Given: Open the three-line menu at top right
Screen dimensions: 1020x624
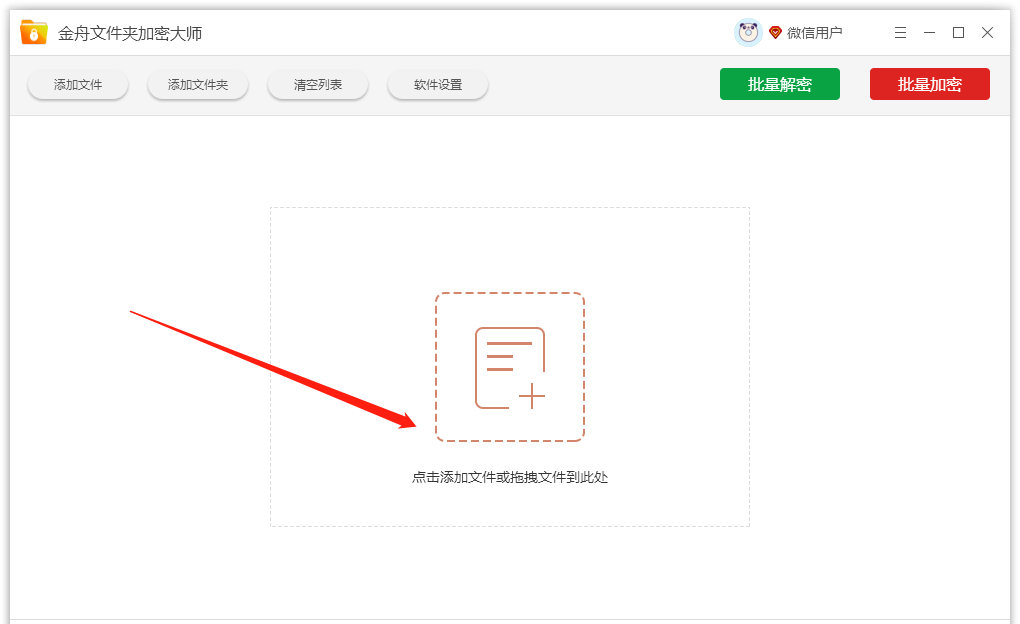Looking at the screenshot, I should tap(900, 32).
